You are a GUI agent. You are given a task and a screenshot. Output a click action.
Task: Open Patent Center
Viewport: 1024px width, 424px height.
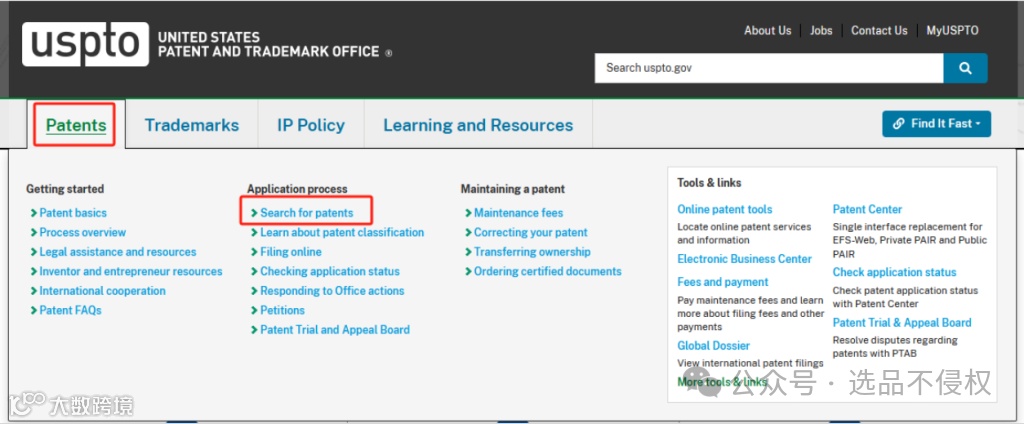[x=867, y=210]
